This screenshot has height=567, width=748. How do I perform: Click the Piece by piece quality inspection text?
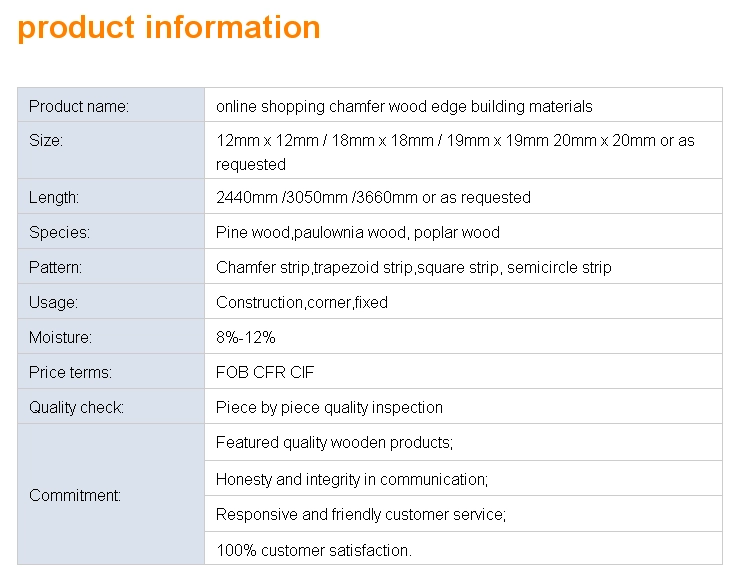[329, 407]
